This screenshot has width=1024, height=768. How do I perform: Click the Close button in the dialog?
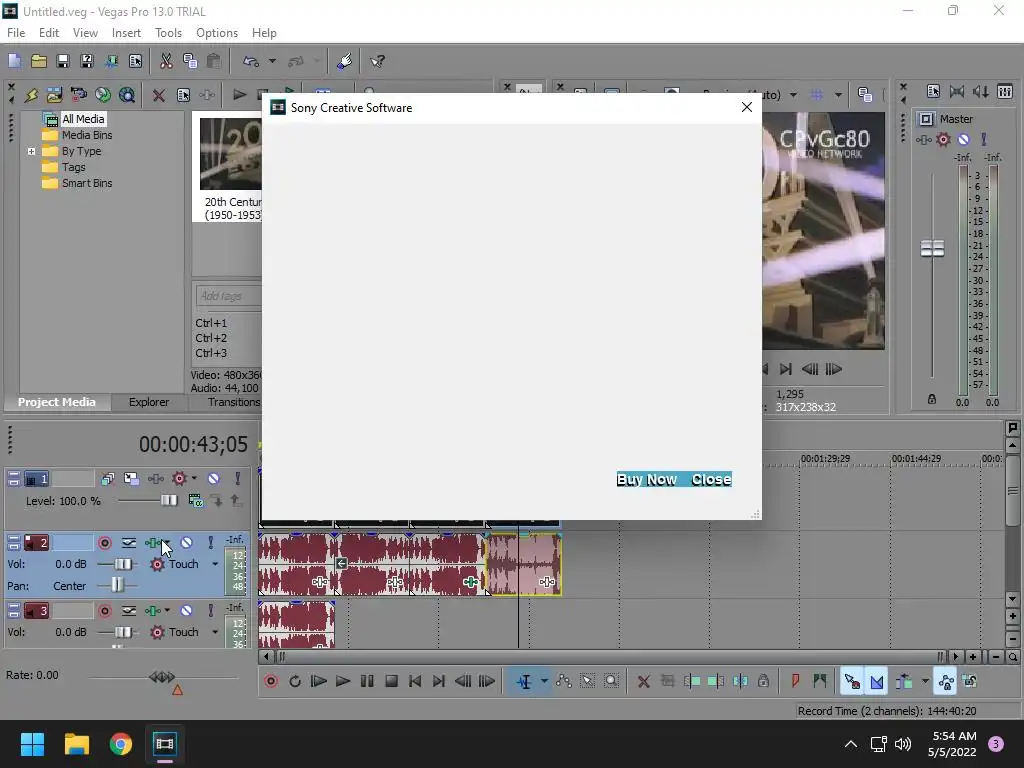[x=711, y=479]
